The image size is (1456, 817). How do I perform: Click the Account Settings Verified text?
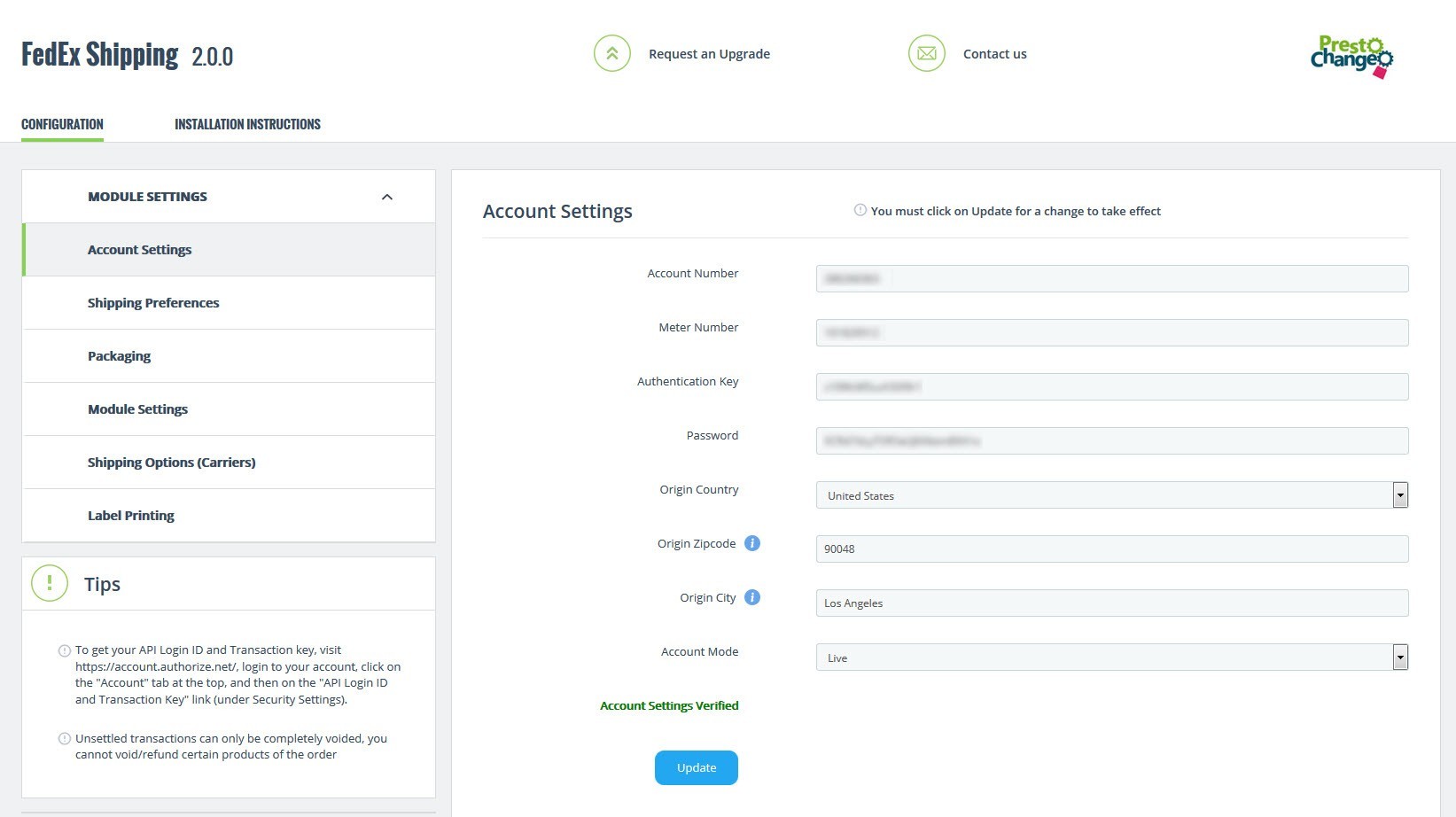coord(669,706)
